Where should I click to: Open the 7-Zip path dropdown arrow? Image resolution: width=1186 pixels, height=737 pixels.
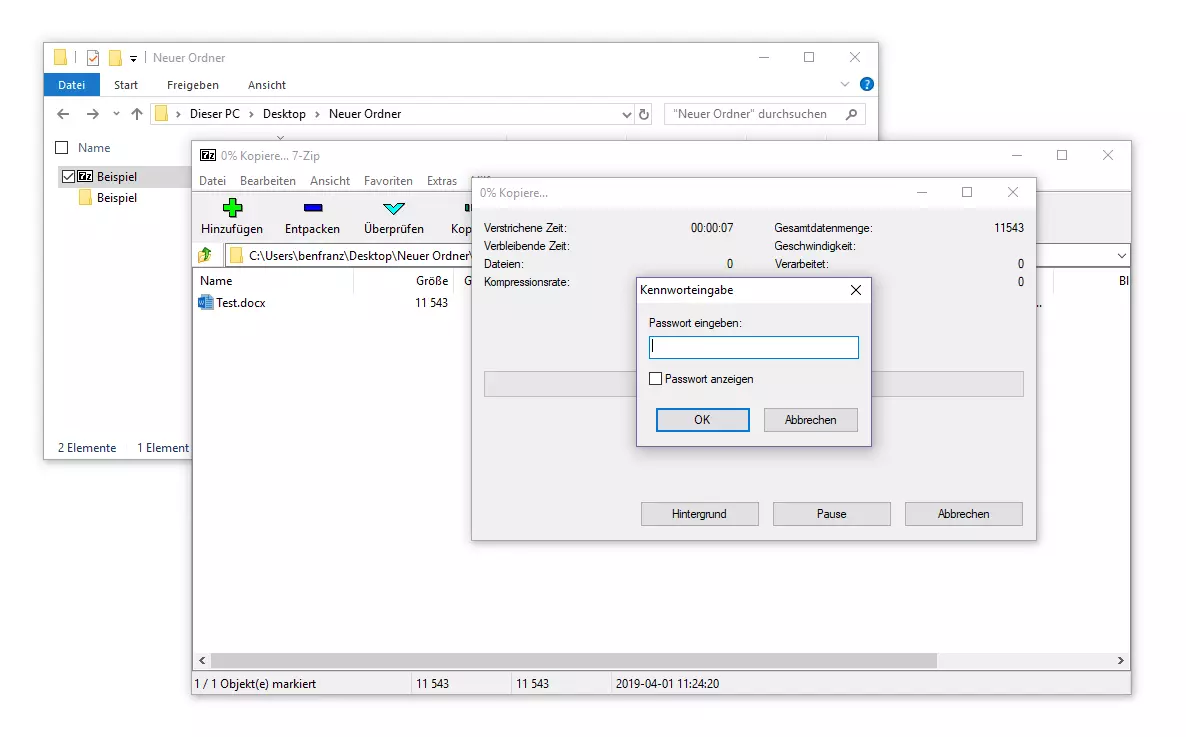[x=1121, y=256]
